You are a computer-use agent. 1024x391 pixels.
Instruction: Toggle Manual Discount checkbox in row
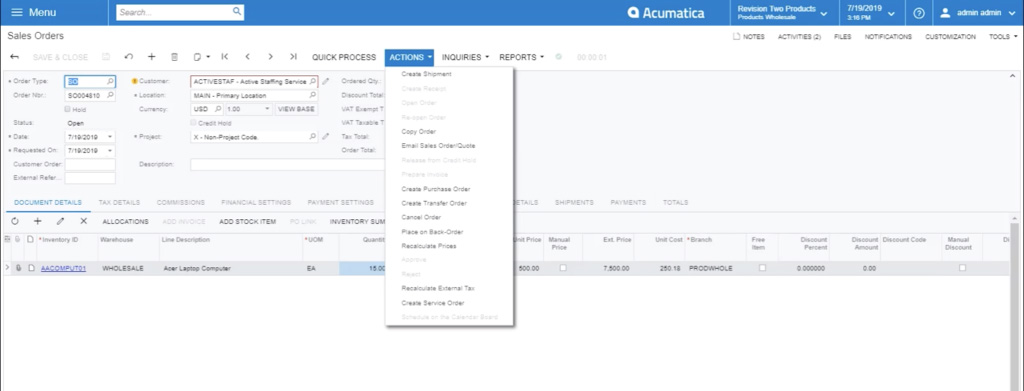point(962,268)
